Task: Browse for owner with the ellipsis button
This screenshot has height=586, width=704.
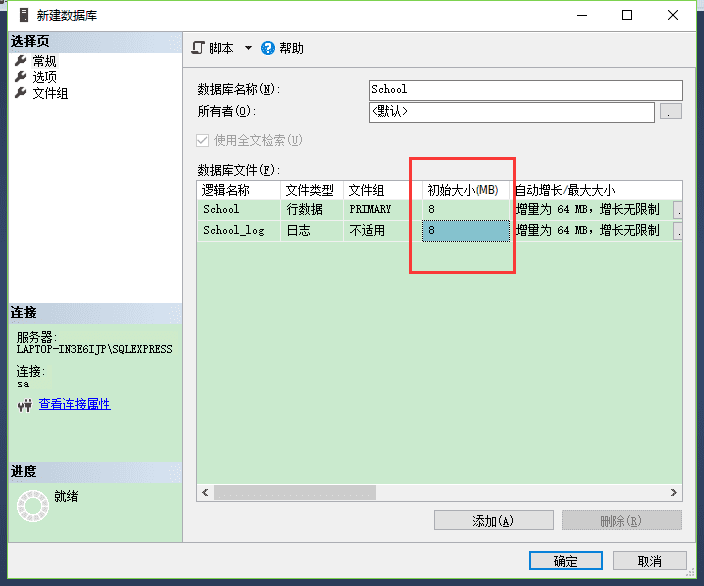Action: [671, 111]
